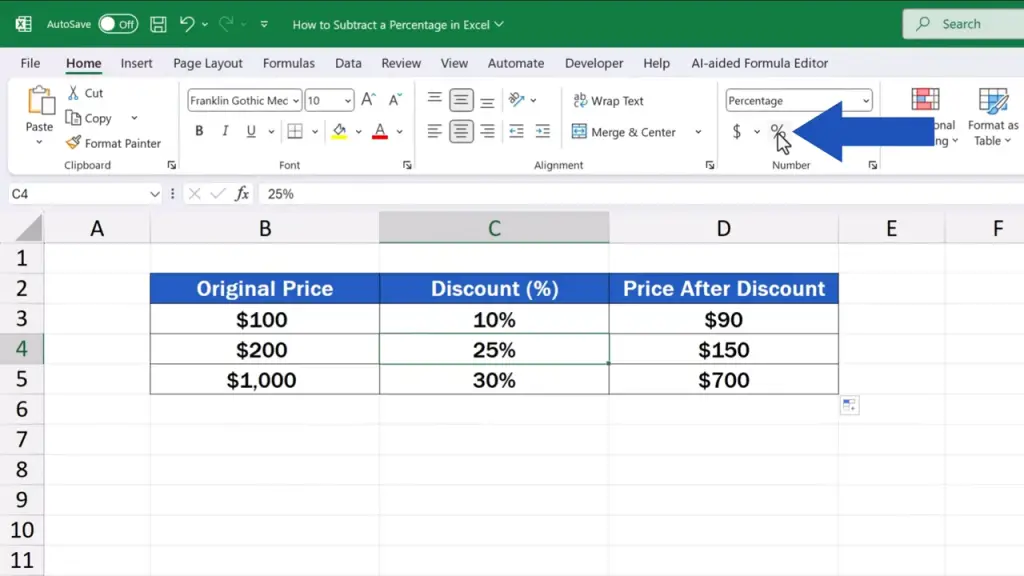Viewport: 1024px width, 576px height.
Task: Pick the red font color swatch
Action: pos(380,131)
